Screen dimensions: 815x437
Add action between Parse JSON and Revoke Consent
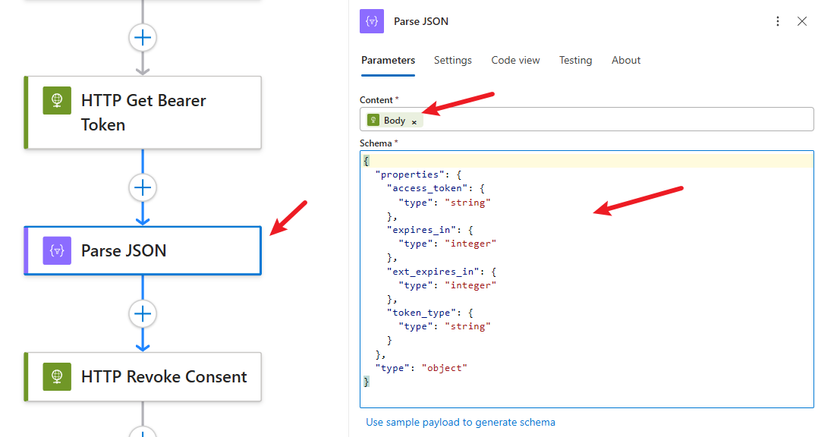(143, 313)
